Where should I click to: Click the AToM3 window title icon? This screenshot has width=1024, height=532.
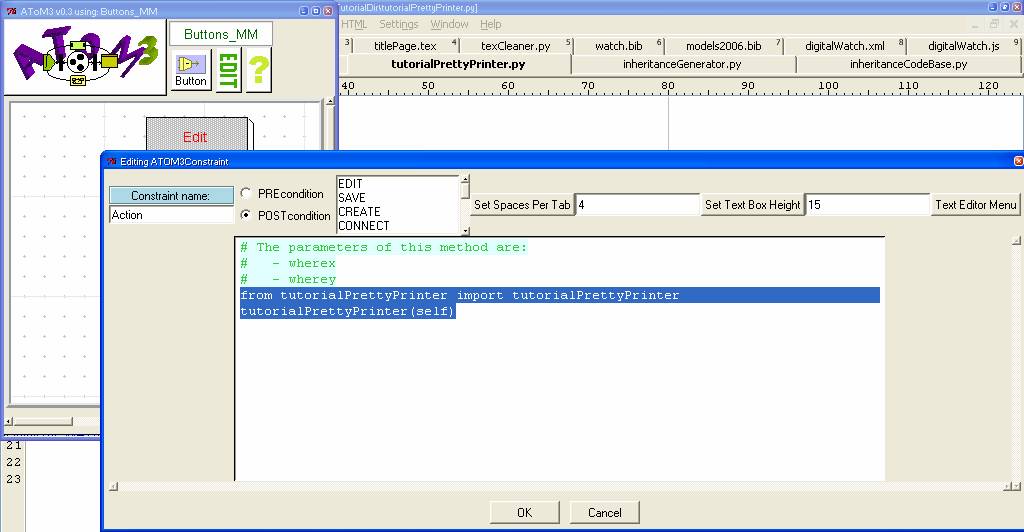pyautogui.click(x=11, y=10)
